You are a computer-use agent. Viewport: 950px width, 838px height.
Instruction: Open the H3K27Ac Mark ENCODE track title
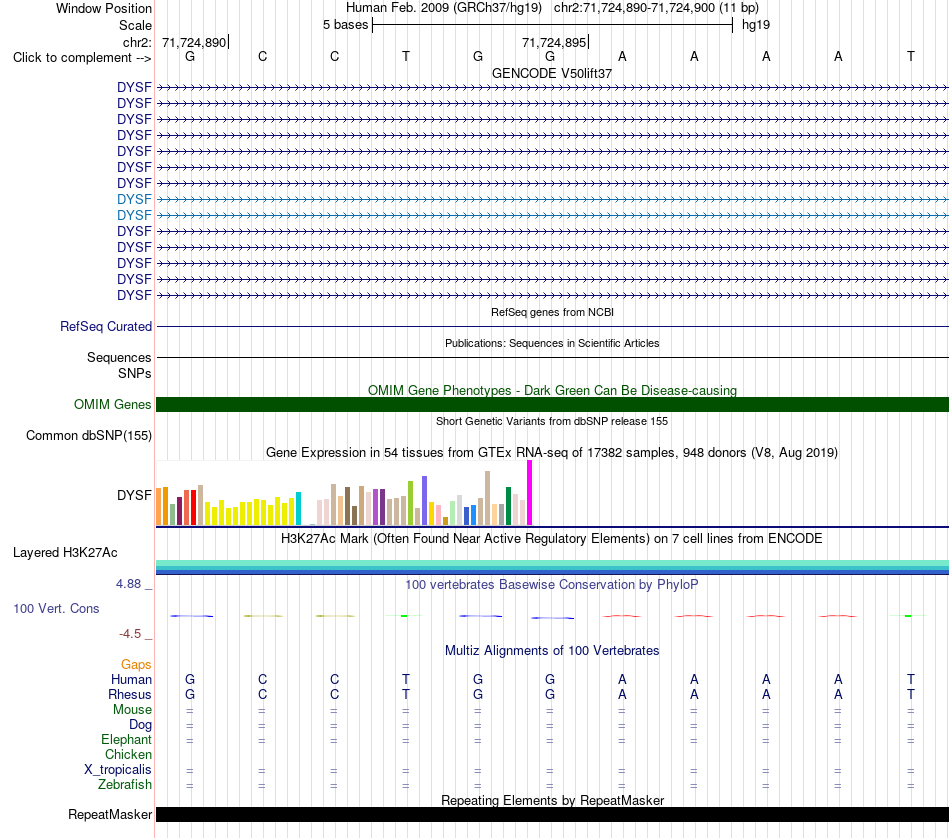click(x=552, y=539)
